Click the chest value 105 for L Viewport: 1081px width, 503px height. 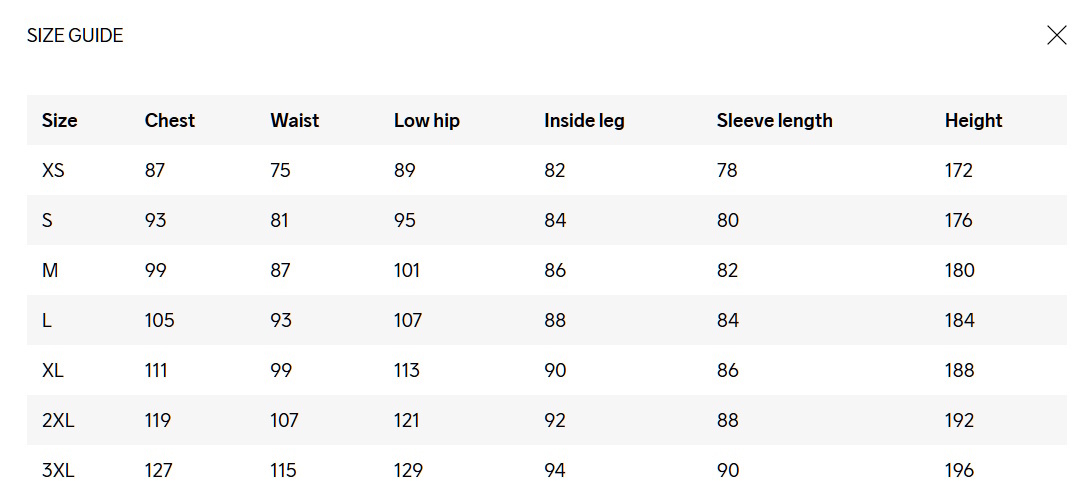point(159,320)
